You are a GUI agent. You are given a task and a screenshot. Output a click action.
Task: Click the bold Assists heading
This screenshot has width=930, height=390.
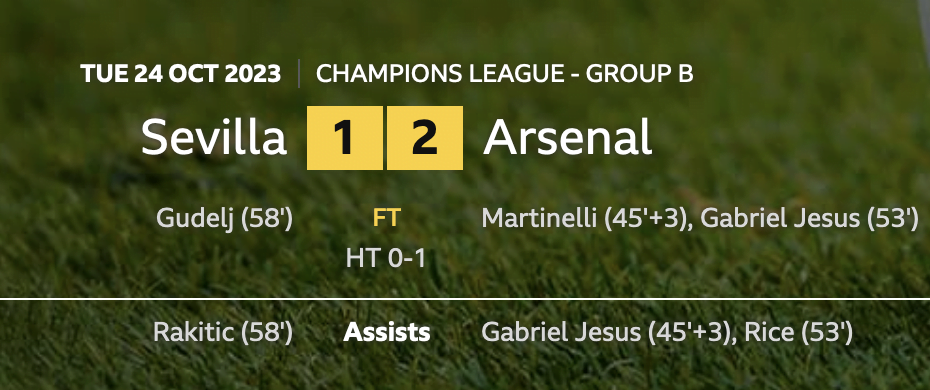387,333
